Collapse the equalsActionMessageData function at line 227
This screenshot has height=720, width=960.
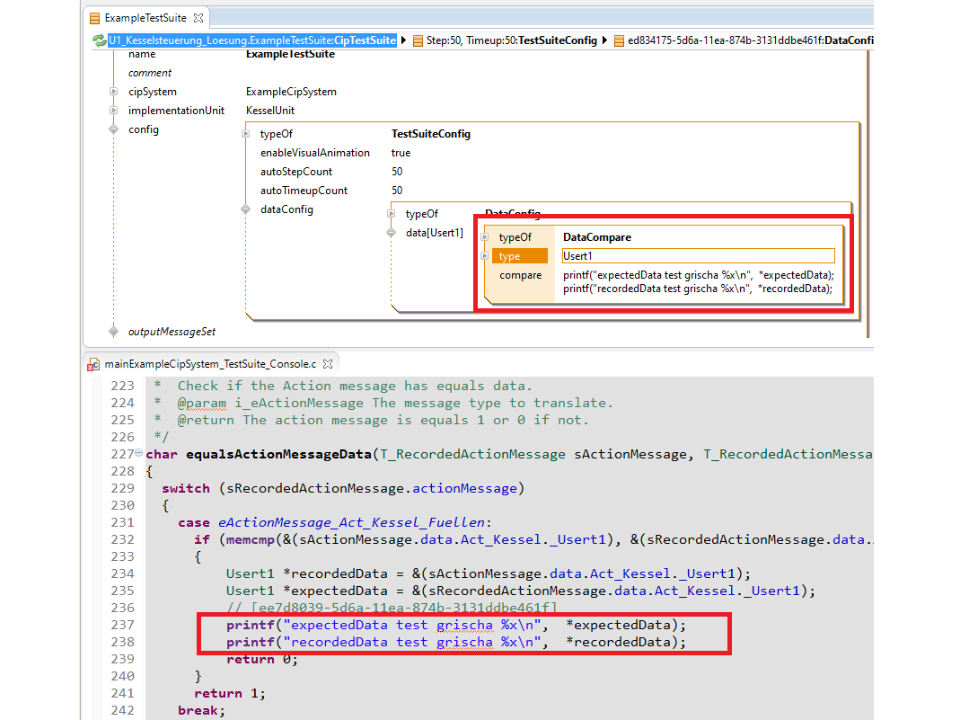coord(138,454)
